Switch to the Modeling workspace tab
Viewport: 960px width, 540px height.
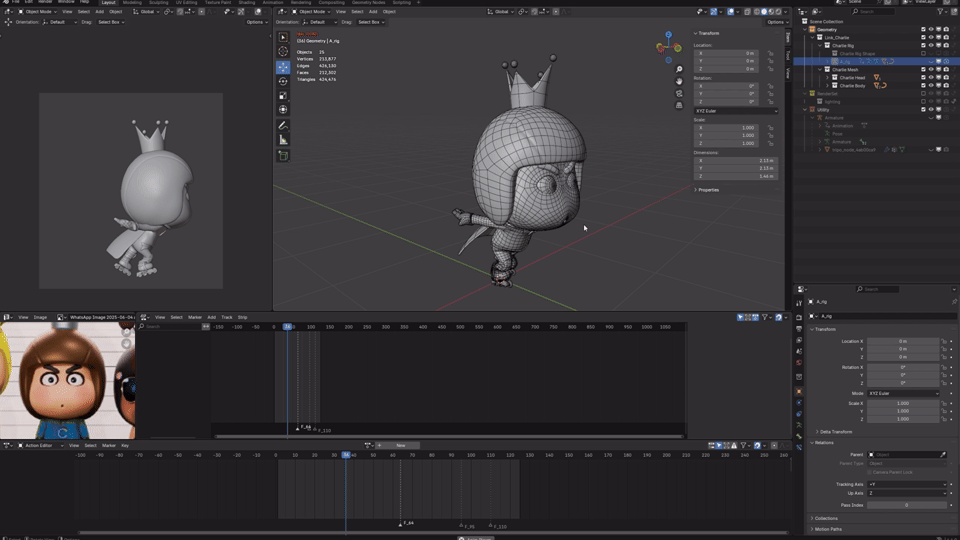click(132, 2)
